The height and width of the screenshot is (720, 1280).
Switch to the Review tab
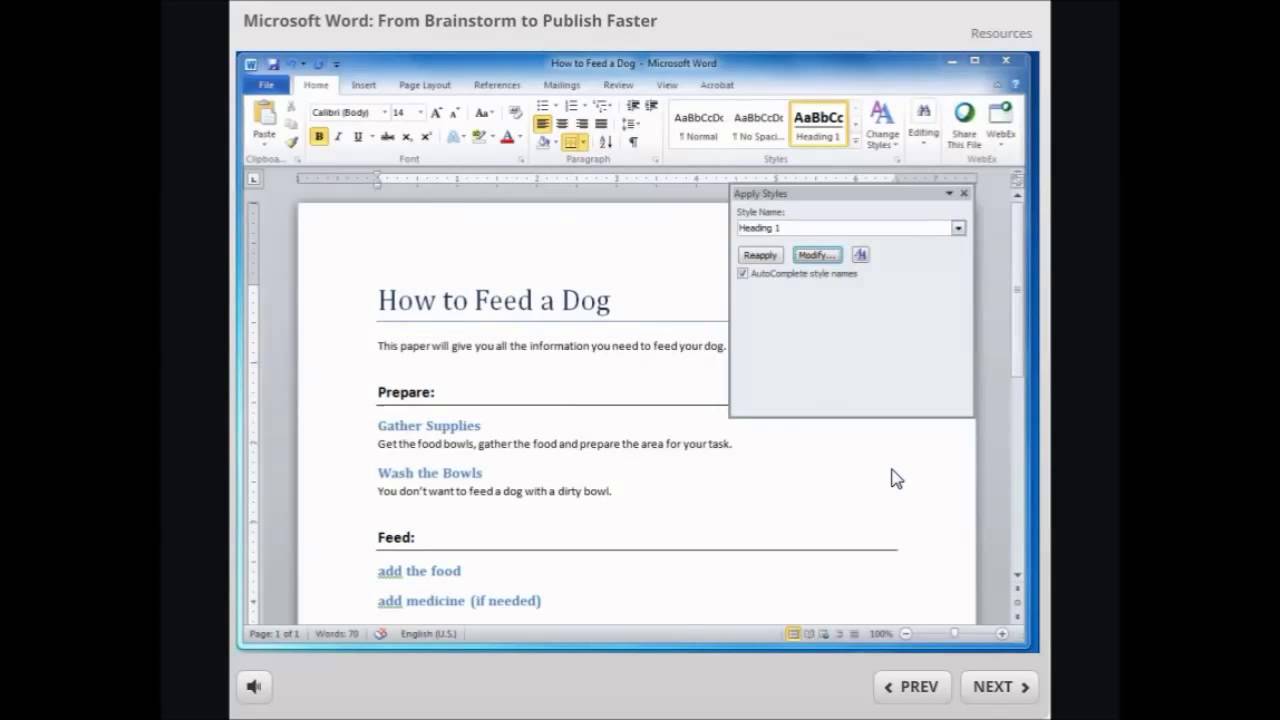[618, 85]
